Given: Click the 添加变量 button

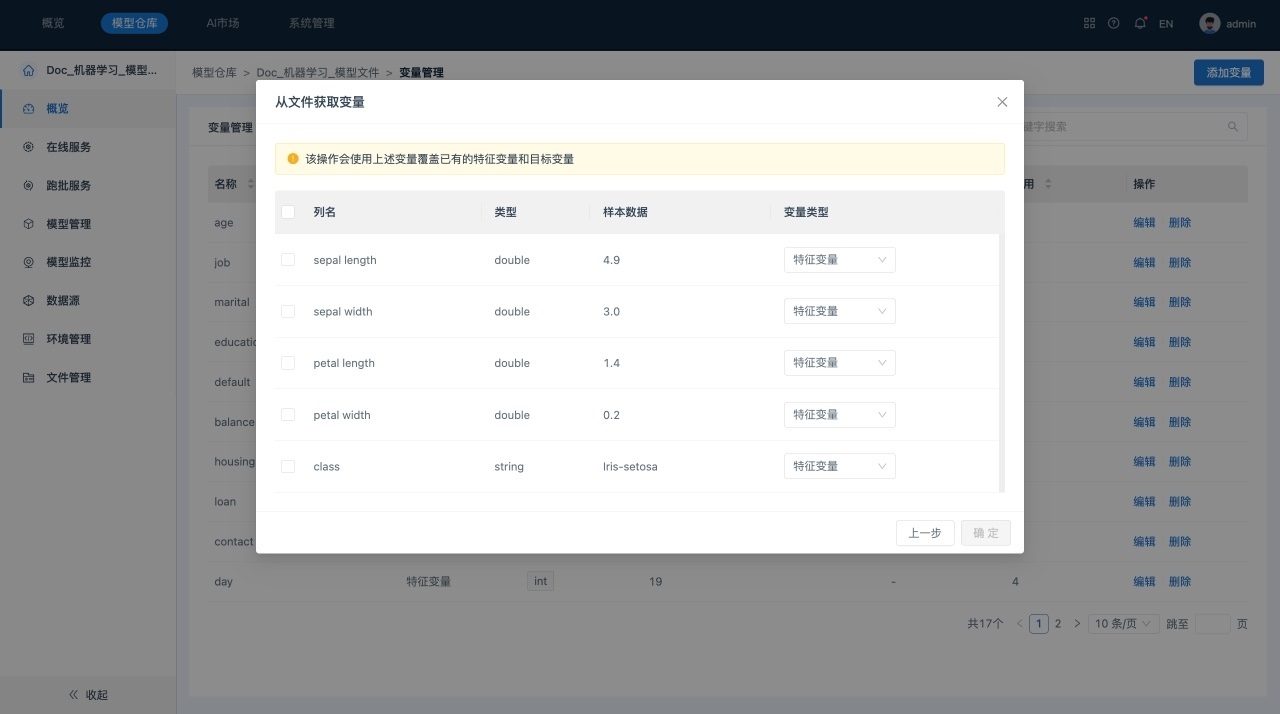Looking at the screenshot, I should (1228, 72).
